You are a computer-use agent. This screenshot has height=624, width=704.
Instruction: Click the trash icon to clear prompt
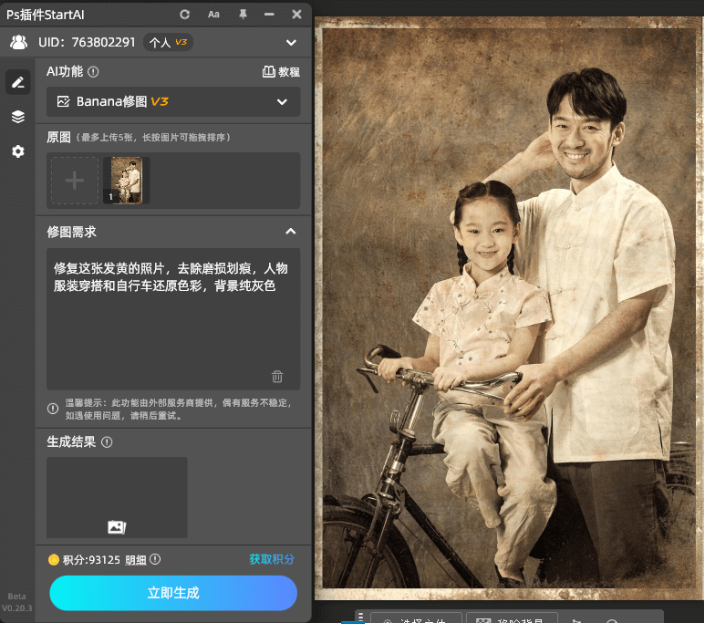(x=277, y=377)
